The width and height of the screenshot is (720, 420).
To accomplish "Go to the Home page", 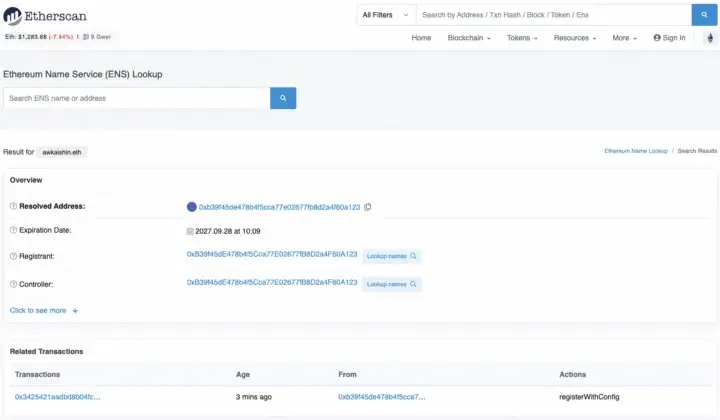I will [x=421, y=38].
